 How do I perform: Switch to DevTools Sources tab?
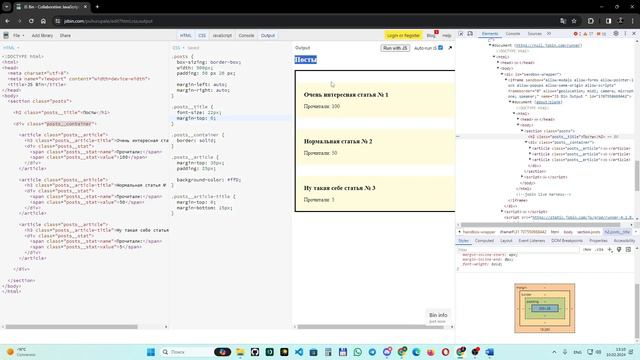pos(534,34)
